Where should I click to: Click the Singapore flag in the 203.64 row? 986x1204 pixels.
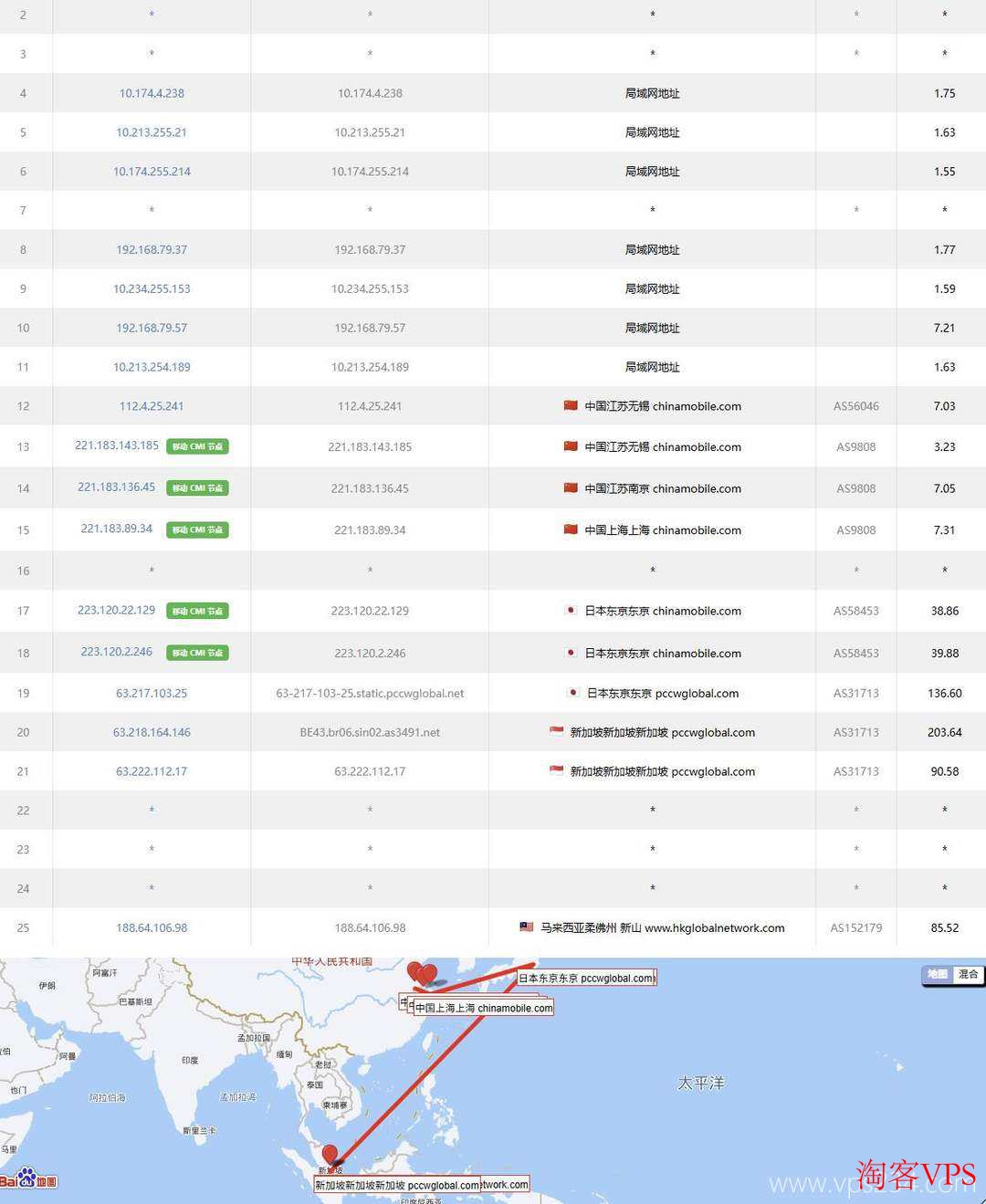[556, 731]
